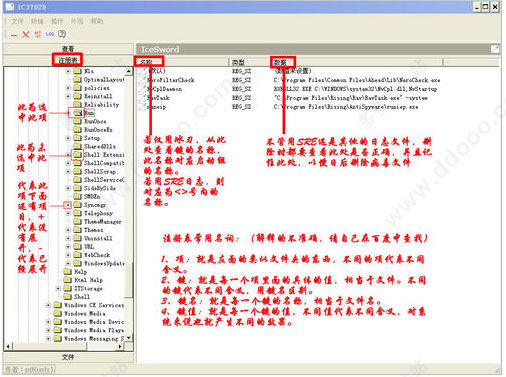Expand the Reinstall tree node
The width and height of the screenshot is (506, 377).
68,96
